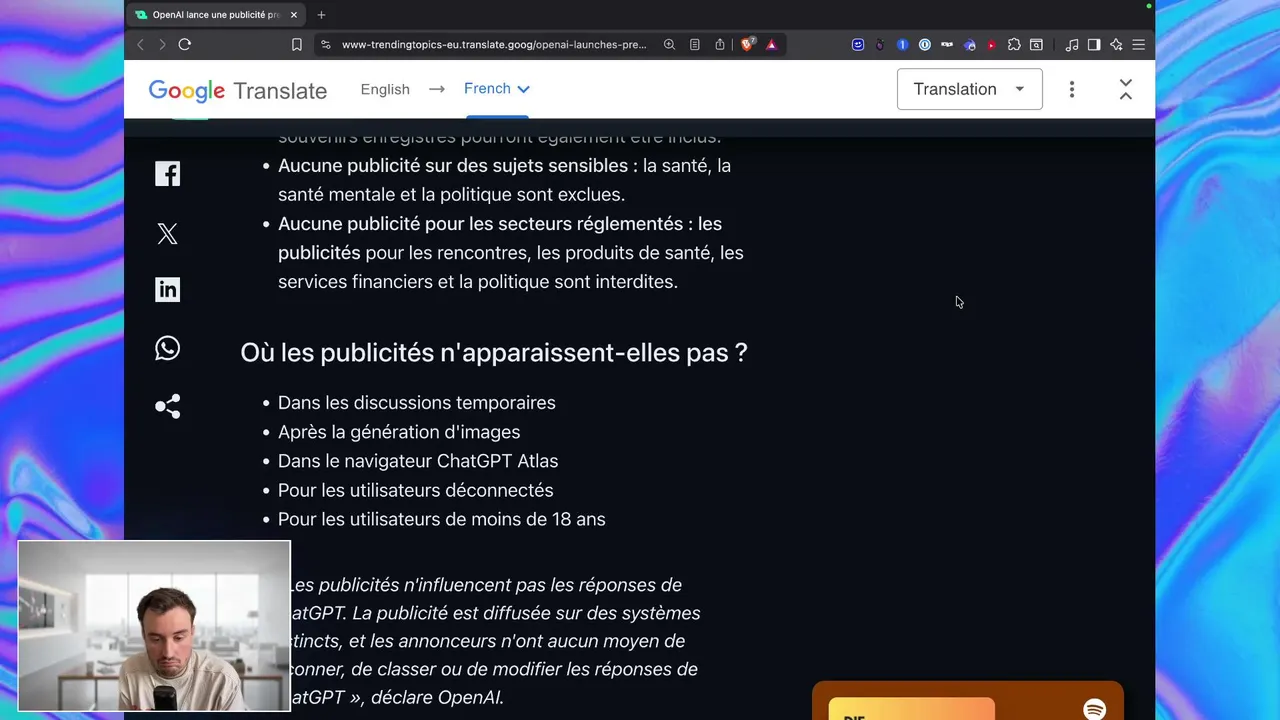Screen dimensions: 1280x720
Task: Open Brave Rewards triangle icon
Action: [771, 44]
